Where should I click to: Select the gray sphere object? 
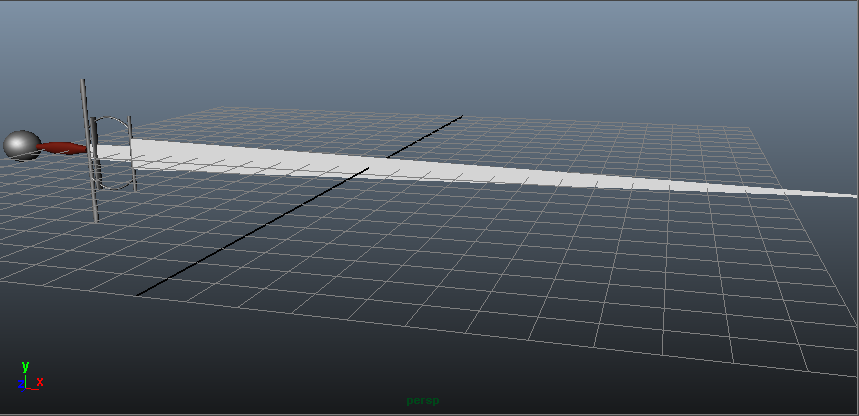point(22,146)
